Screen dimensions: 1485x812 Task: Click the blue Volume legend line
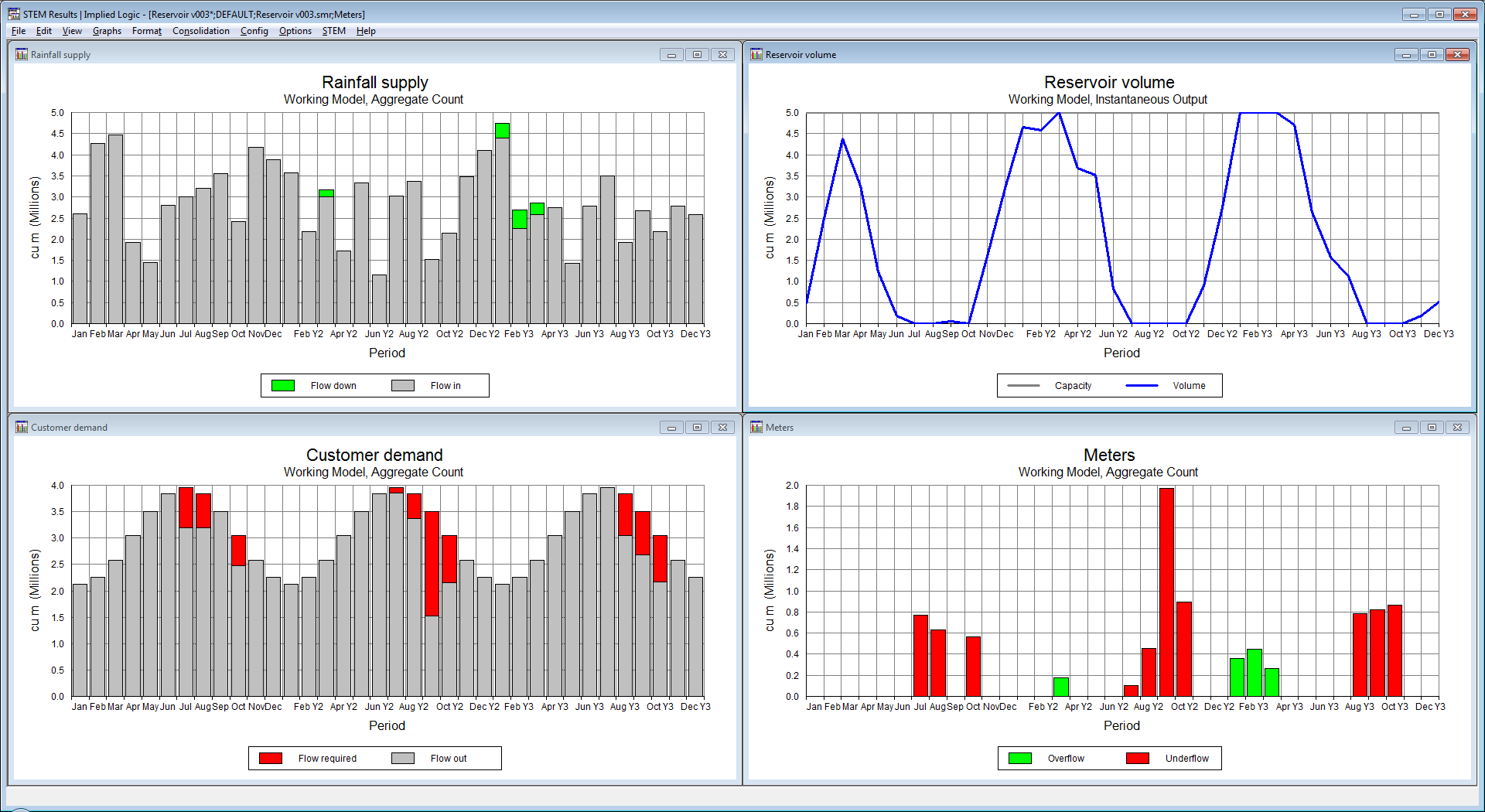1142,386
